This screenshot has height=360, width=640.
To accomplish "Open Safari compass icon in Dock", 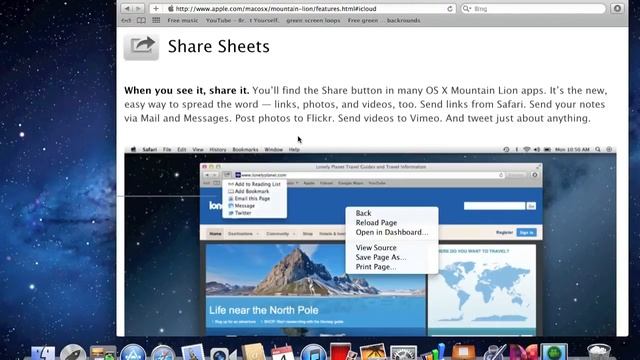I will 163,352.
